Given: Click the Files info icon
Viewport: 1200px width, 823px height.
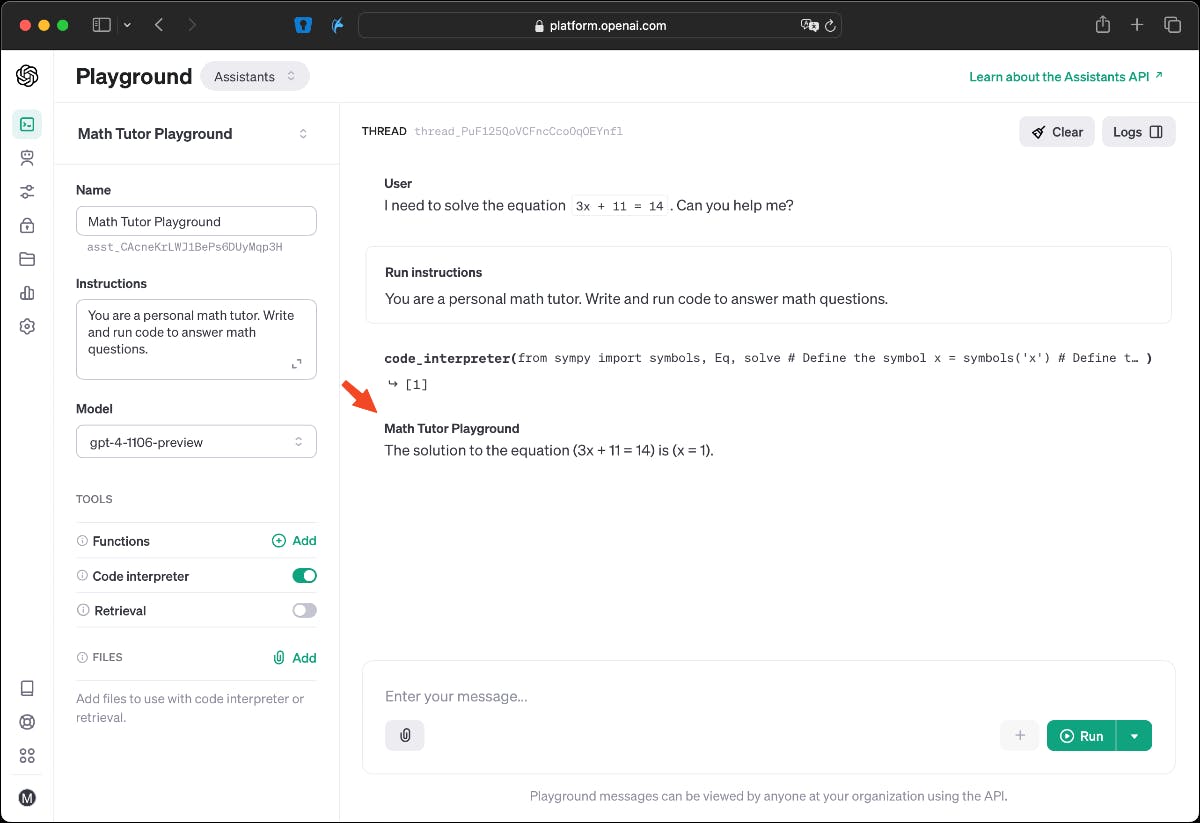Looking at the screenshot, I should [82, 657].
